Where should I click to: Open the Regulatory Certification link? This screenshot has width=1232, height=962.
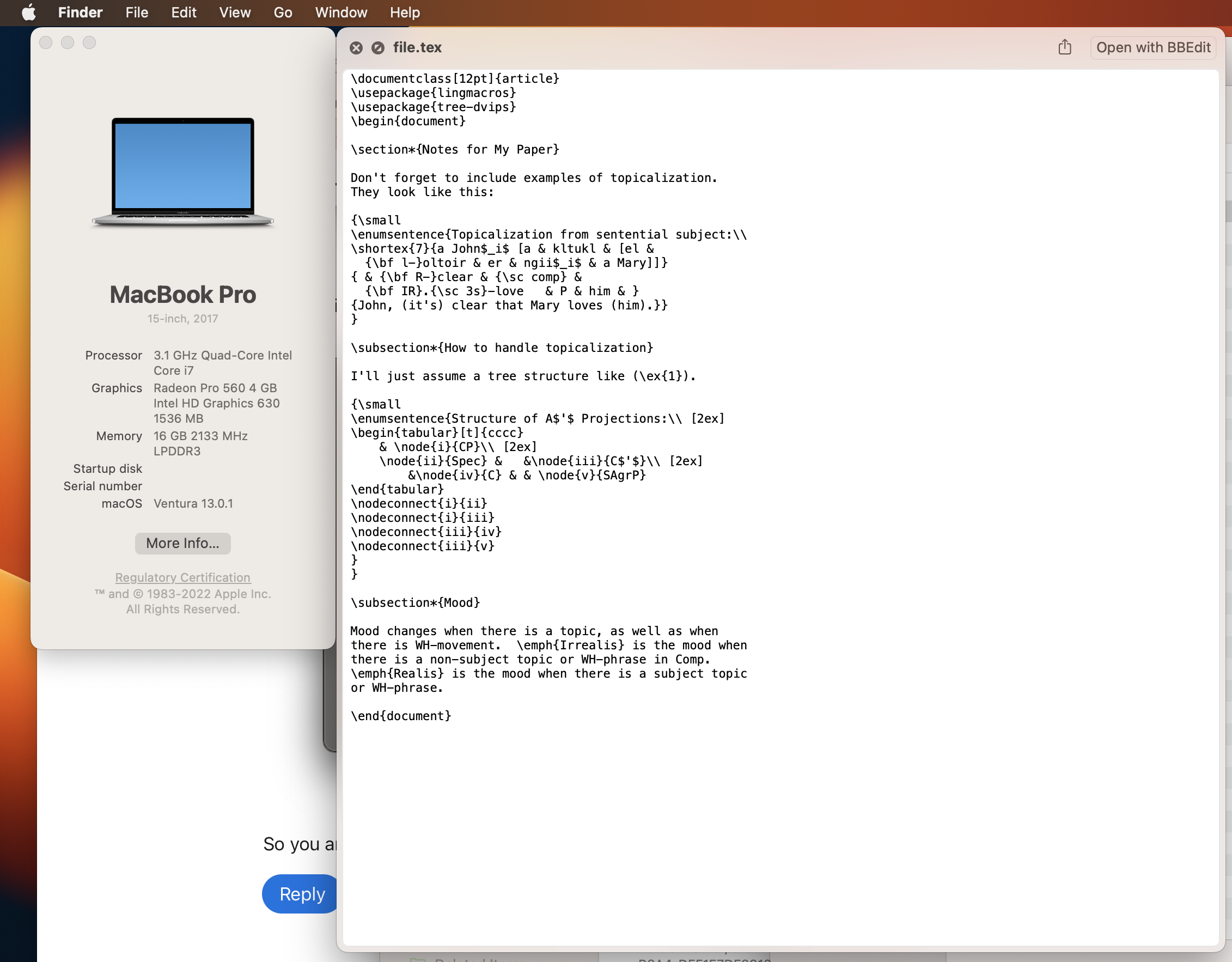[182, 577]
